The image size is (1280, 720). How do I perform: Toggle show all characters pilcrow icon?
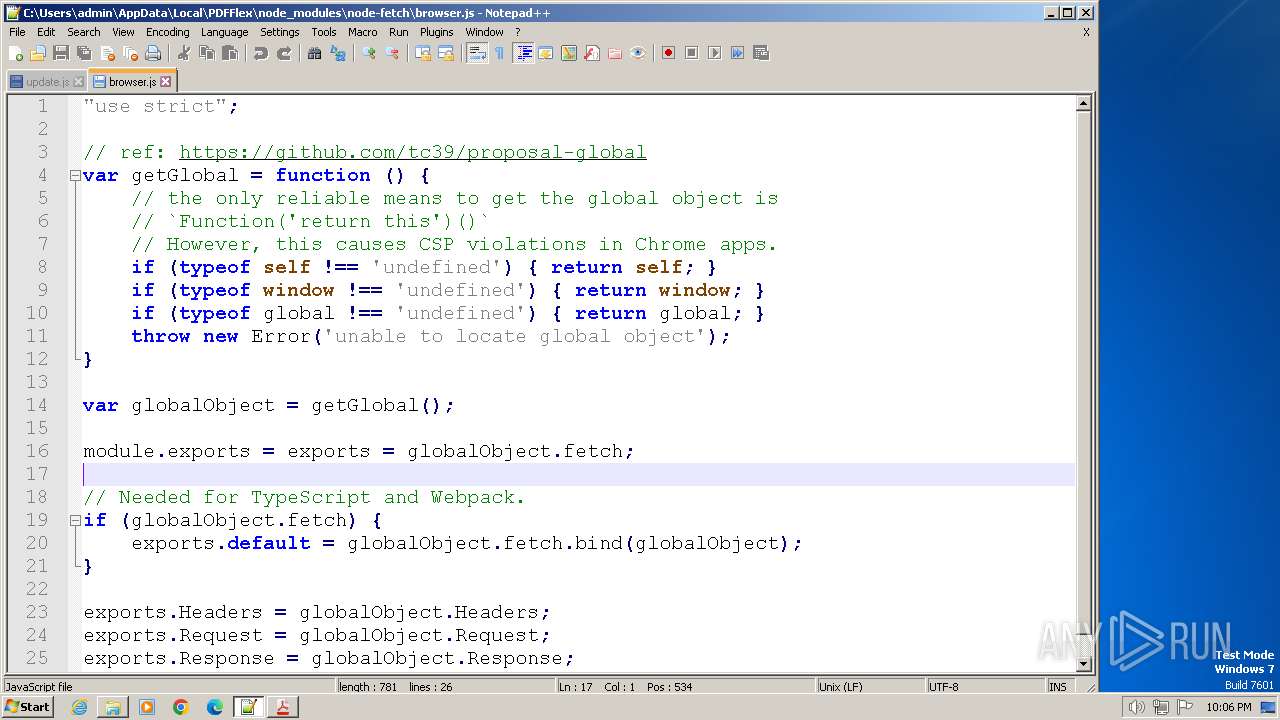(499, 53)
